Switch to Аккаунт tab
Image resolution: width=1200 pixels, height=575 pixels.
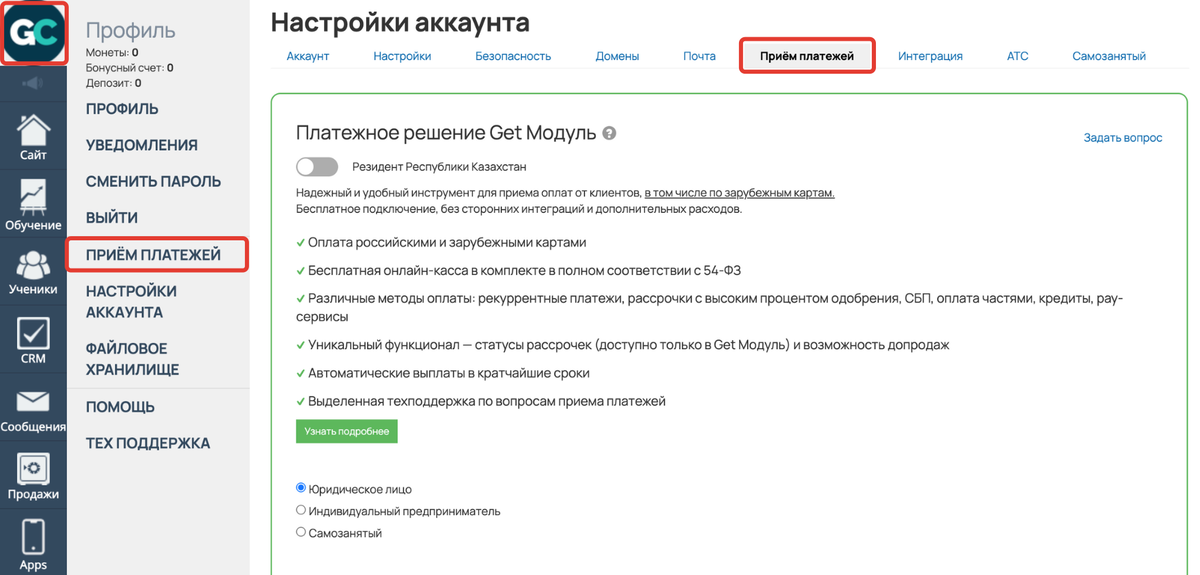pos(308,56)
